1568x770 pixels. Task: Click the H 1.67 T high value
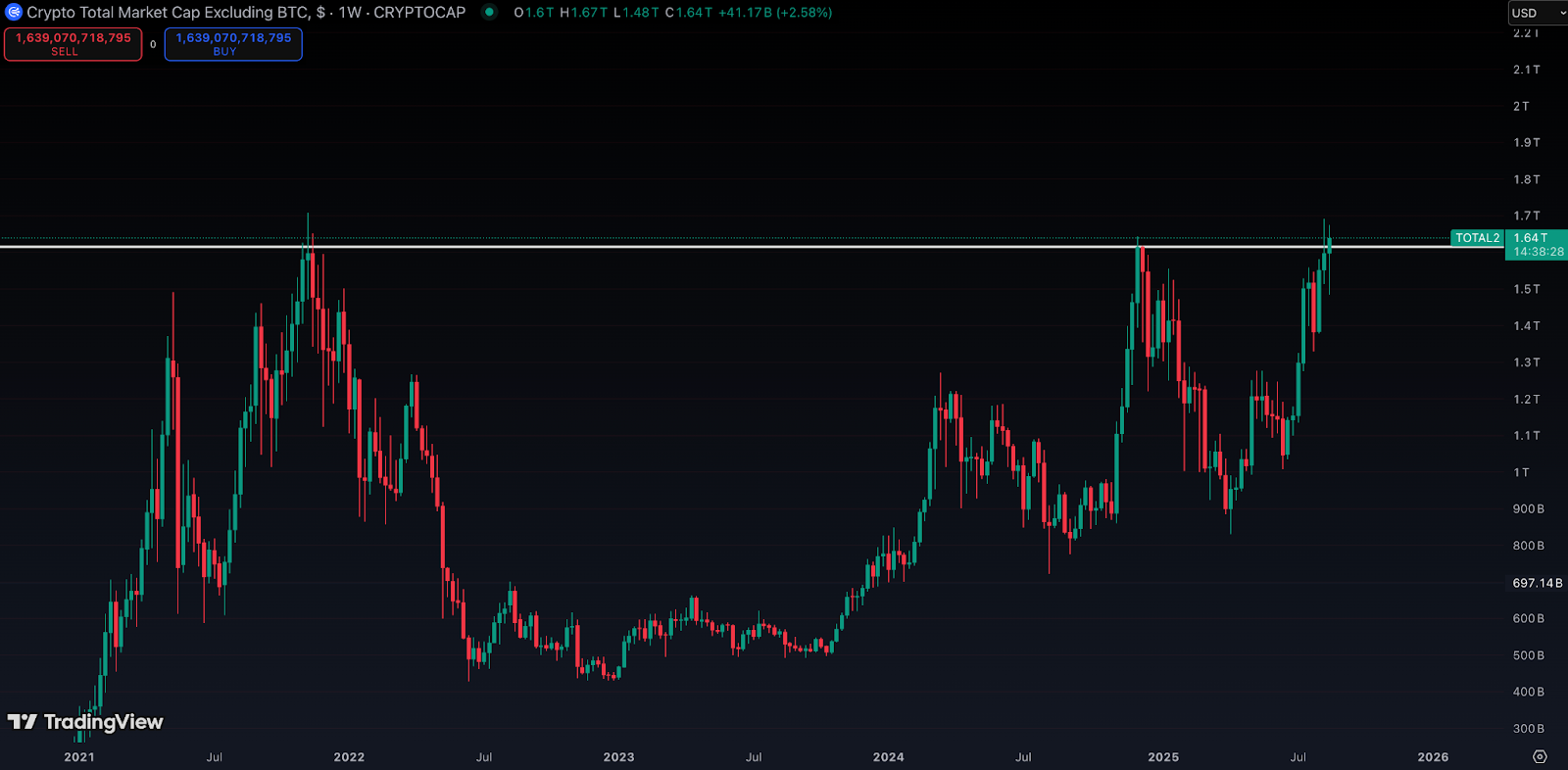coord(584,13)
